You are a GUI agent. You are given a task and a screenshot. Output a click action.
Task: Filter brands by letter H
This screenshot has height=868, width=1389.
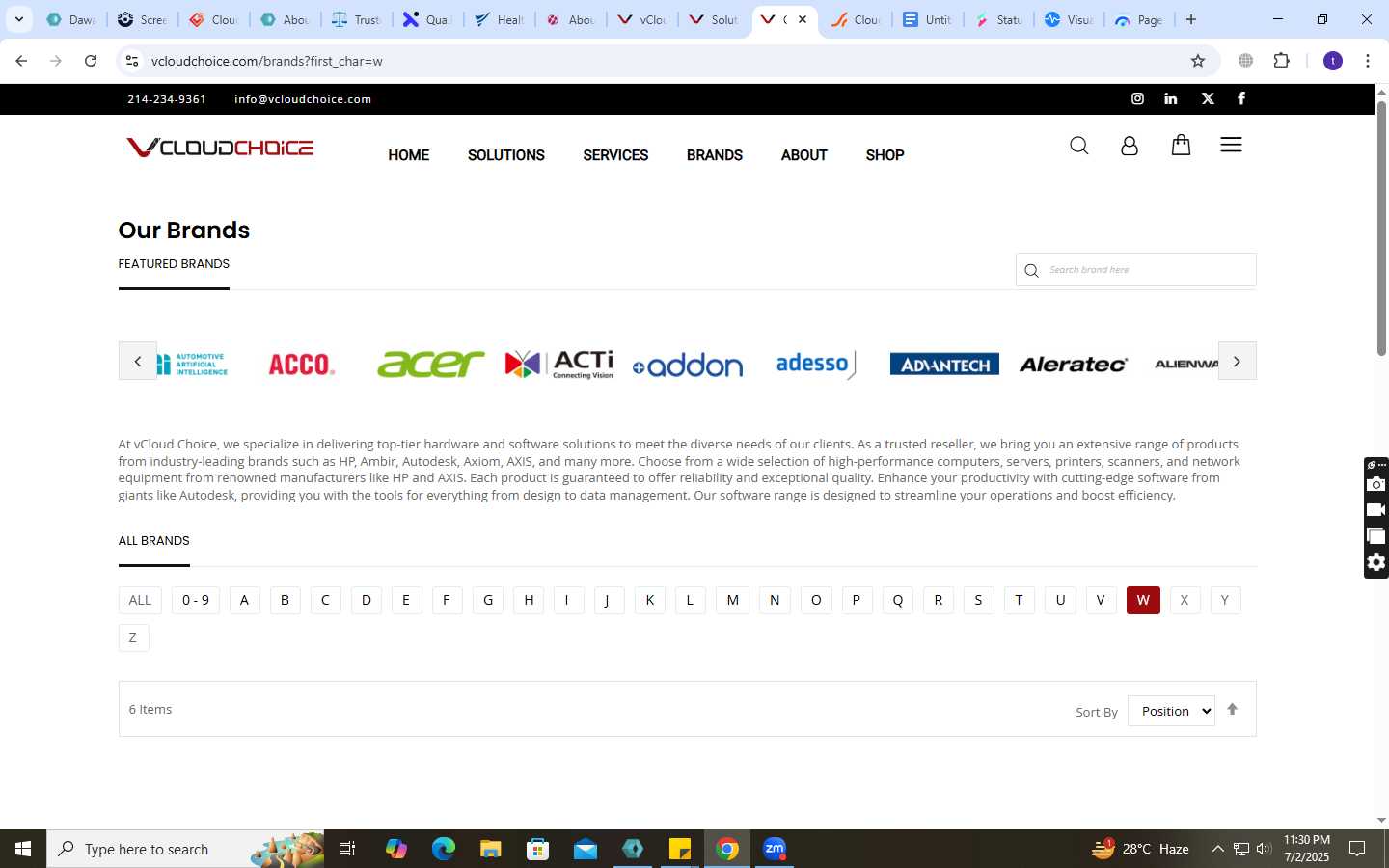click(529, 600)
